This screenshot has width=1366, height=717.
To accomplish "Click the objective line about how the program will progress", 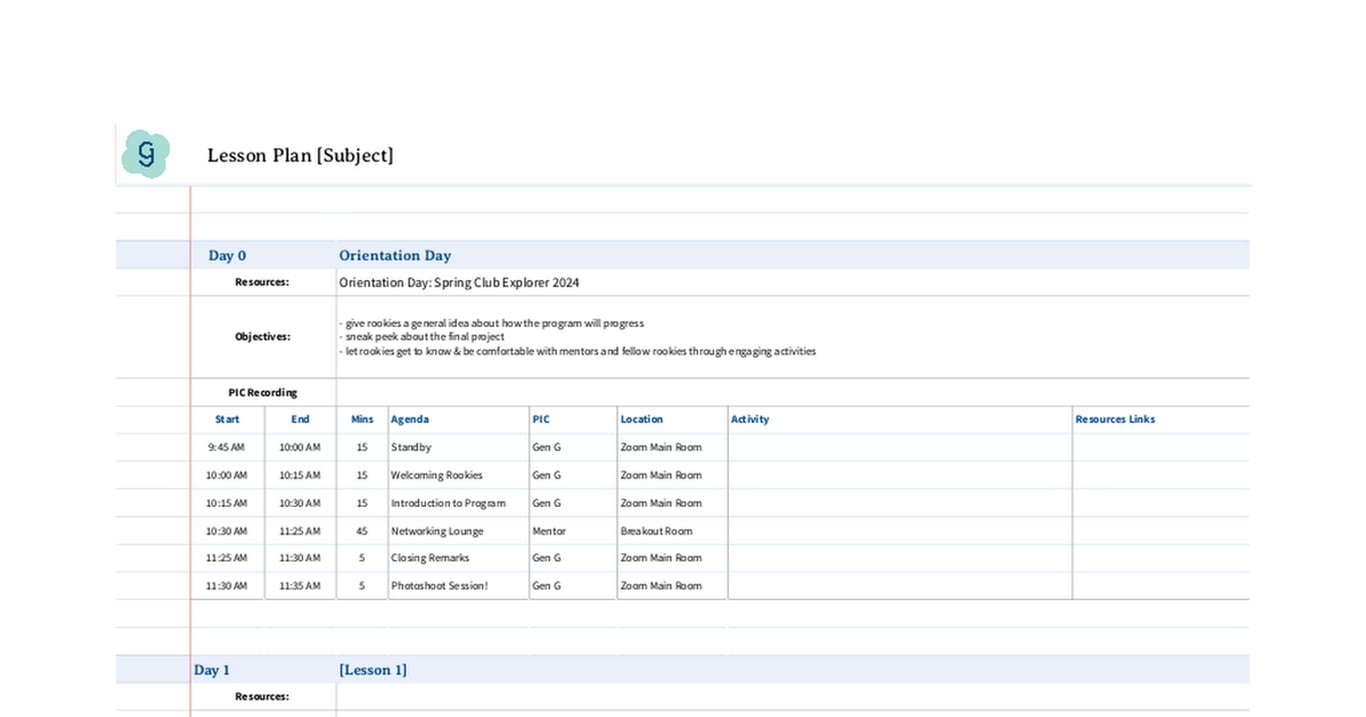I will (x=491, y=323).
